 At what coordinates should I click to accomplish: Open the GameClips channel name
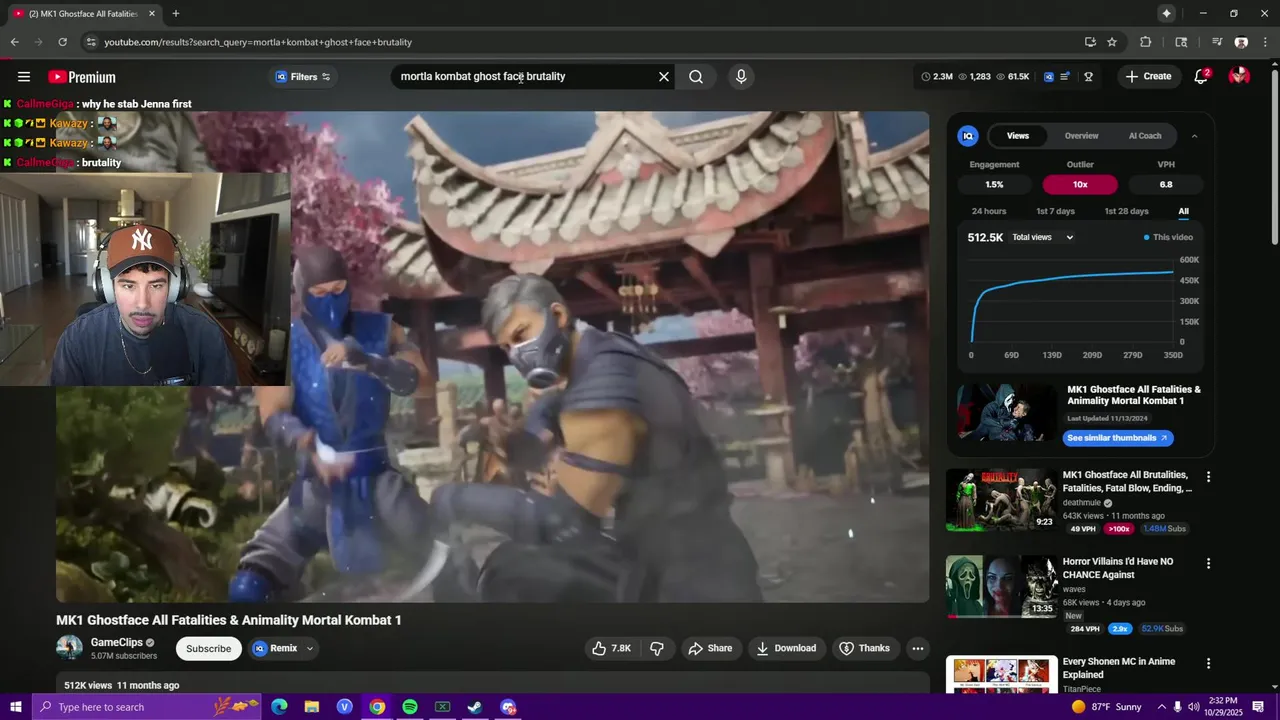[117, 642]
